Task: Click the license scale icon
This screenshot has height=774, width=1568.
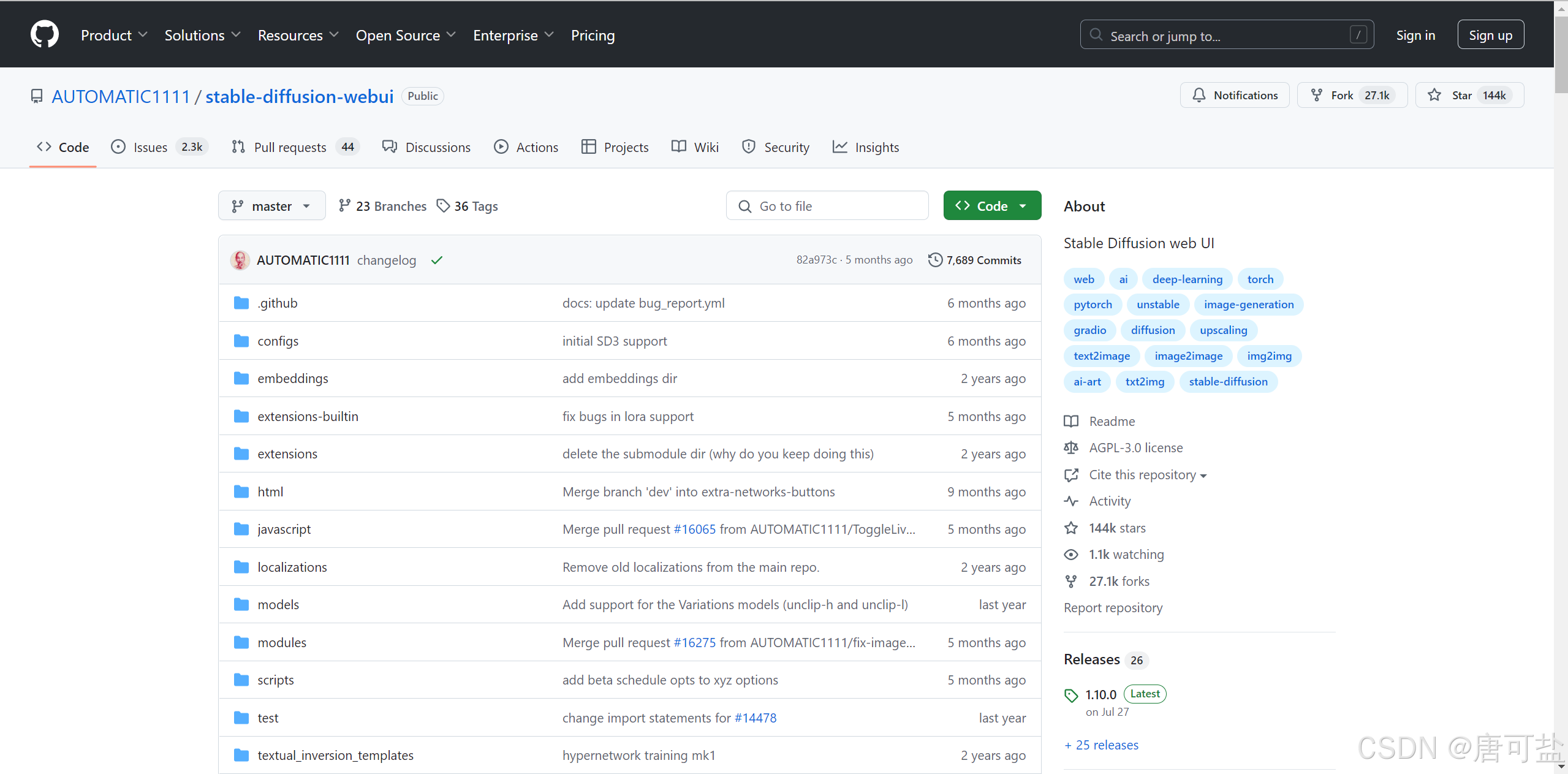Action: click(x=1071, y=448)
